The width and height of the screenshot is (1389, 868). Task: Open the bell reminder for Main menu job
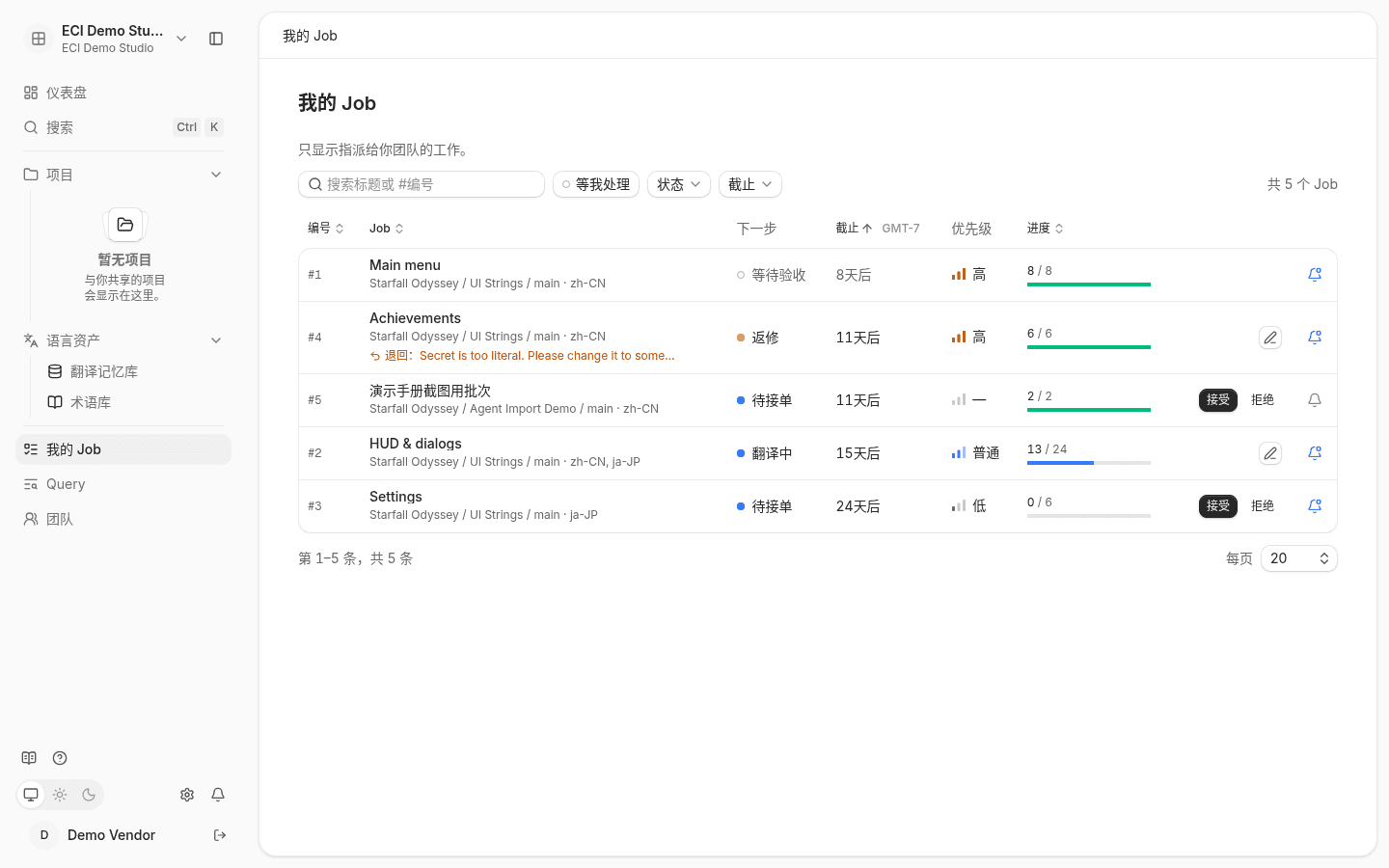coord(1315,275)
